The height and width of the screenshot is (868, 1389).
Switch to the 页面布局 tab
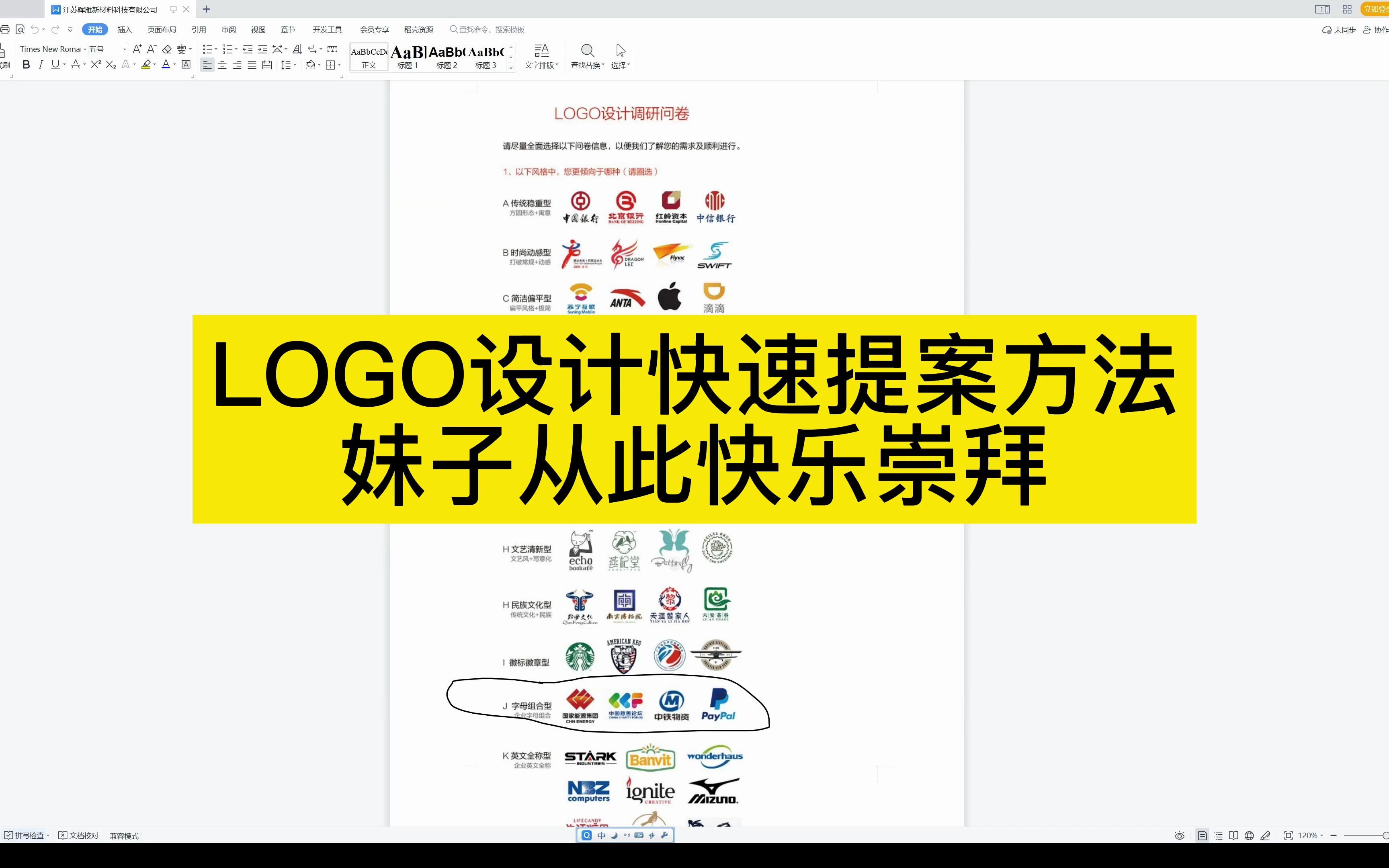(162, 29)
